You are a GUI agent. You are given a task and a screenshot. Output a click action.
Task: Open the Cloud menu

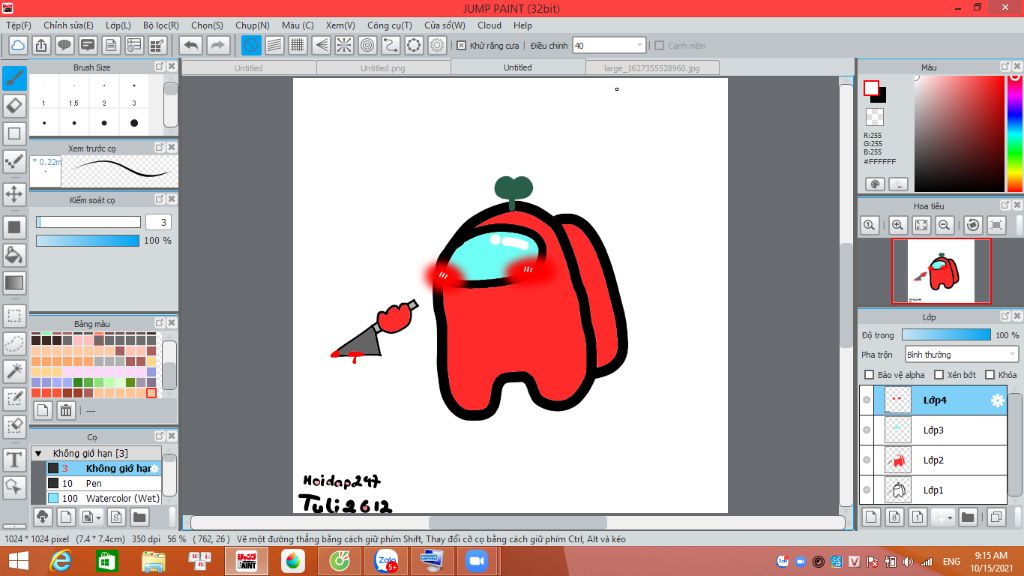click(x=489, y=25)
